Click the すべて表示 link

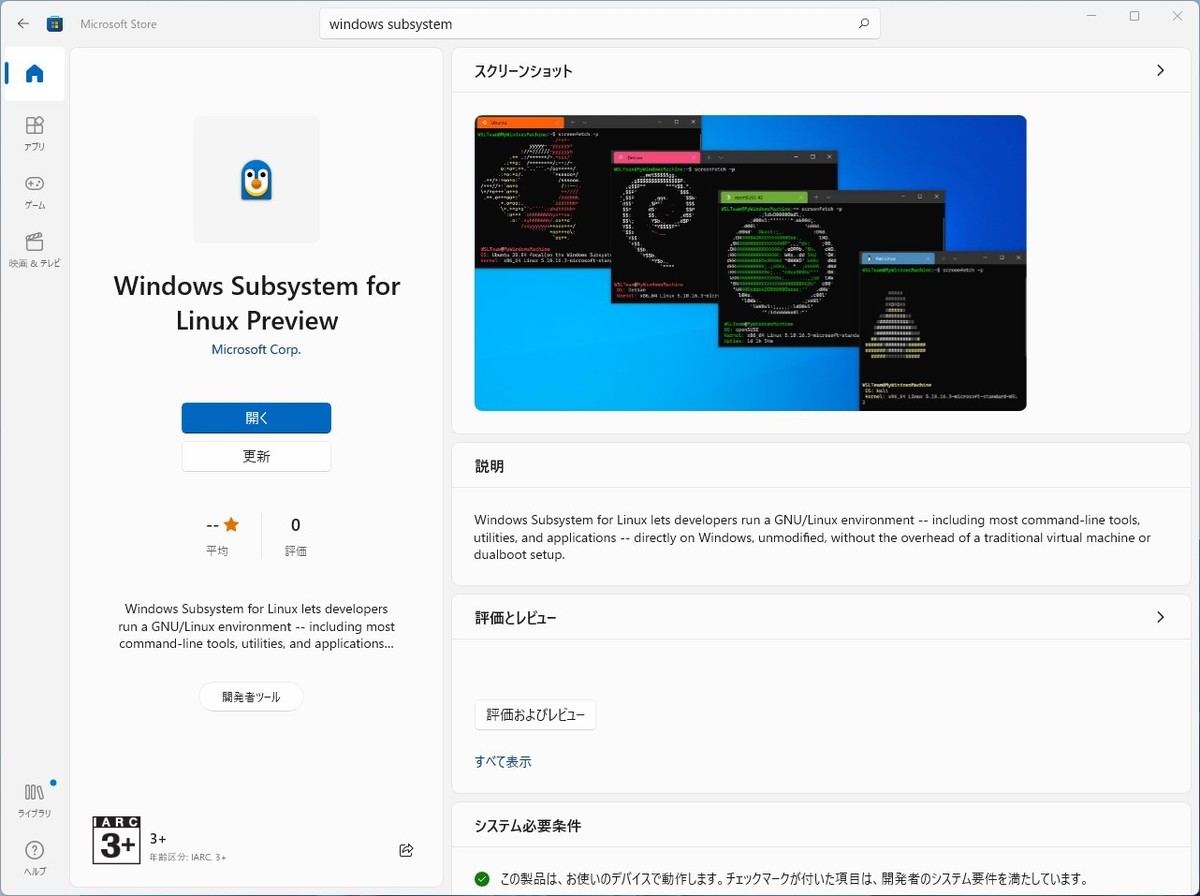(503, 762)
